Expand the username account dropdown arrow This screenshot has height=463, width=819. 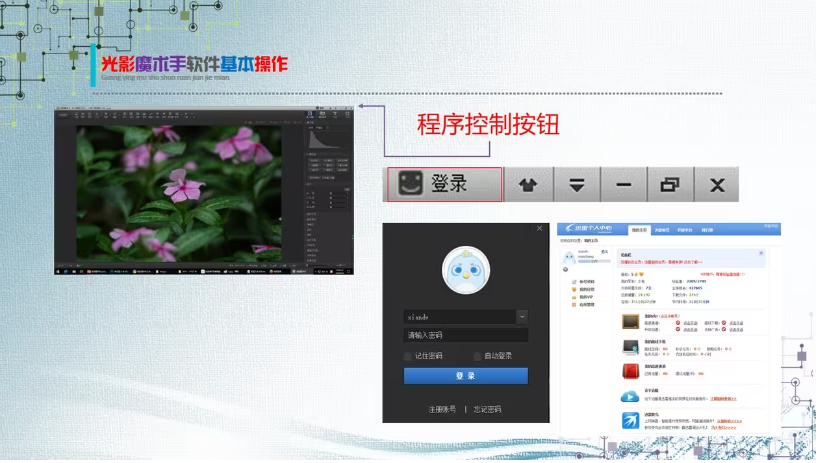521,316
